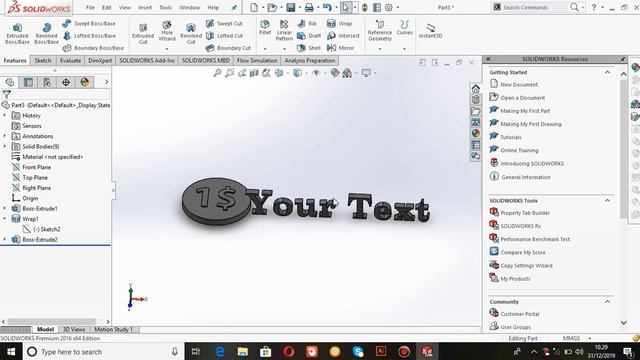The height and width of the screenshot is (360, 640).
Task: Expand the History tree node
Action: [x=5, y=116]
